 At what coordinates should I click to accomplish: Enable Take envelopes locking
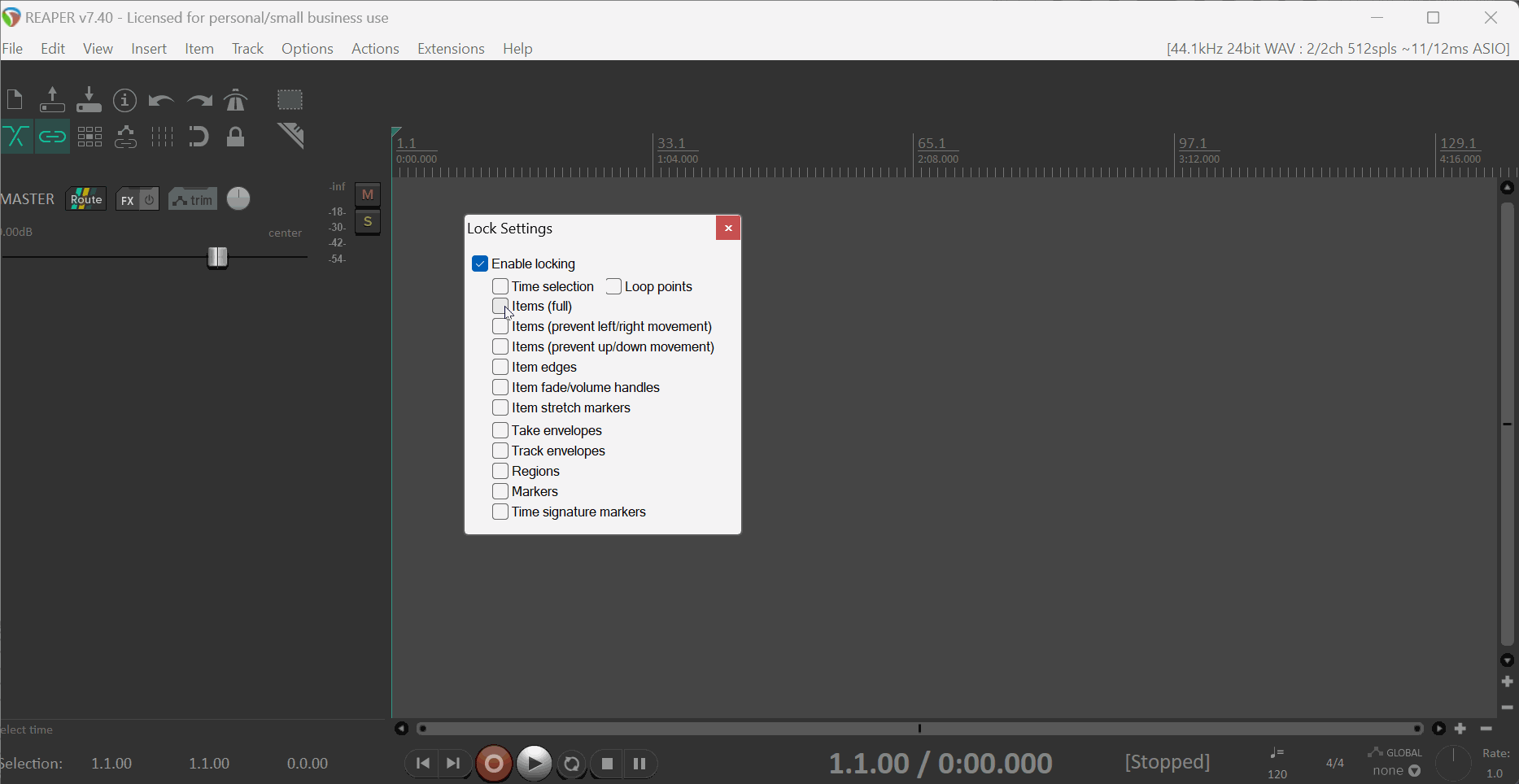tap(500, 430)
